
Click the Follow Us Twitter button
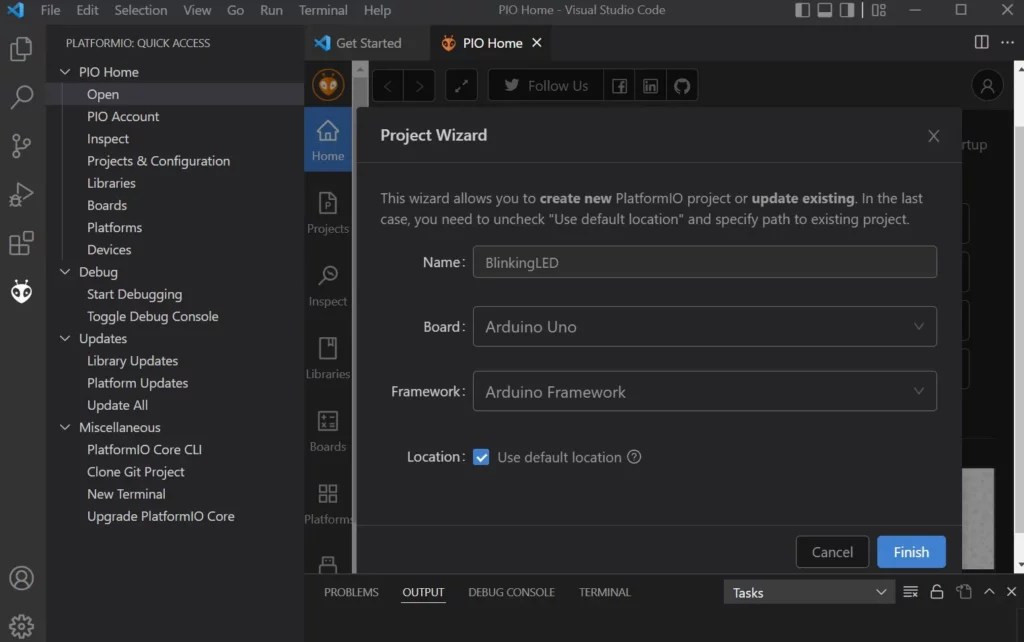click(546, 86)
